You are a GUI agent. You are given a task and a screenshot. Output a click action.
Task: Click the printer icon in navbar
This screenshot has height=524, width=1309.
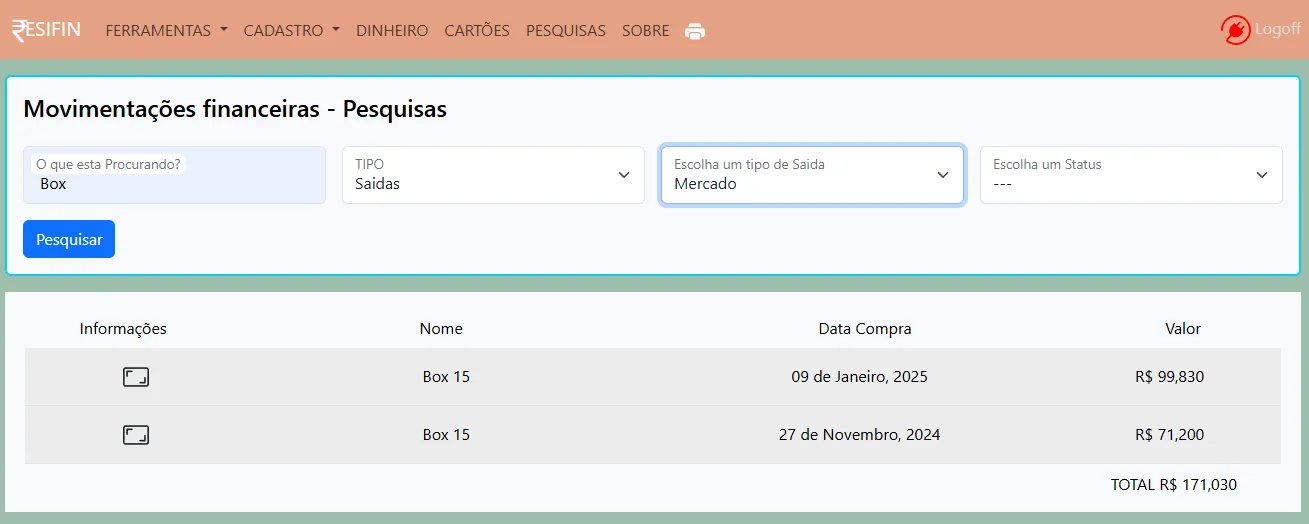(695, 31)
